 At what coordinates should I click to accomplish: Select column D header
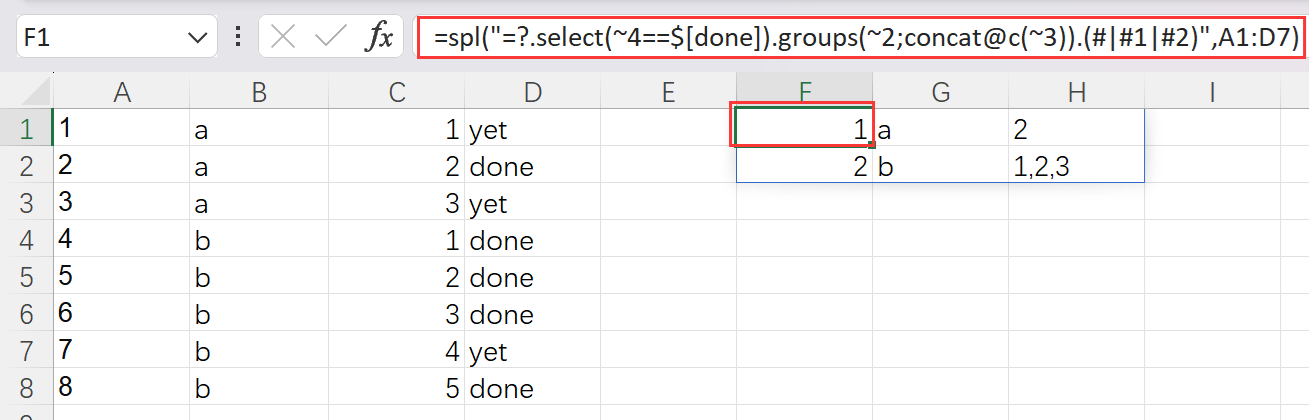[532, 92]
